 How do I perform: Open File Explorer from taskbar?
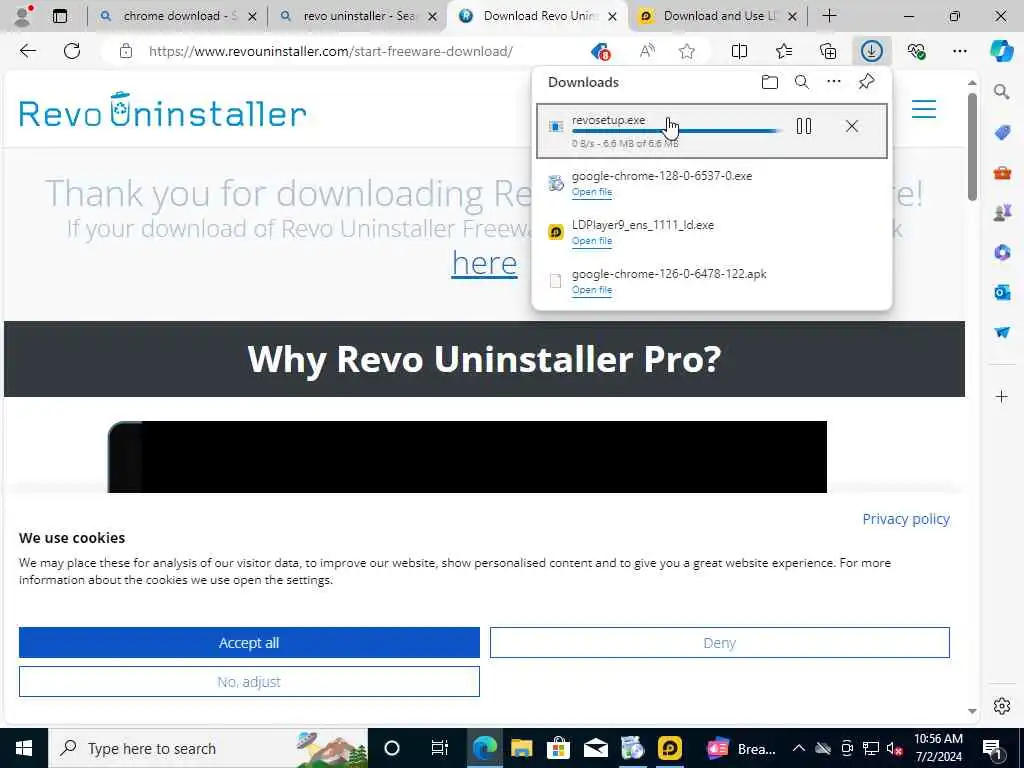click(522, 748)
